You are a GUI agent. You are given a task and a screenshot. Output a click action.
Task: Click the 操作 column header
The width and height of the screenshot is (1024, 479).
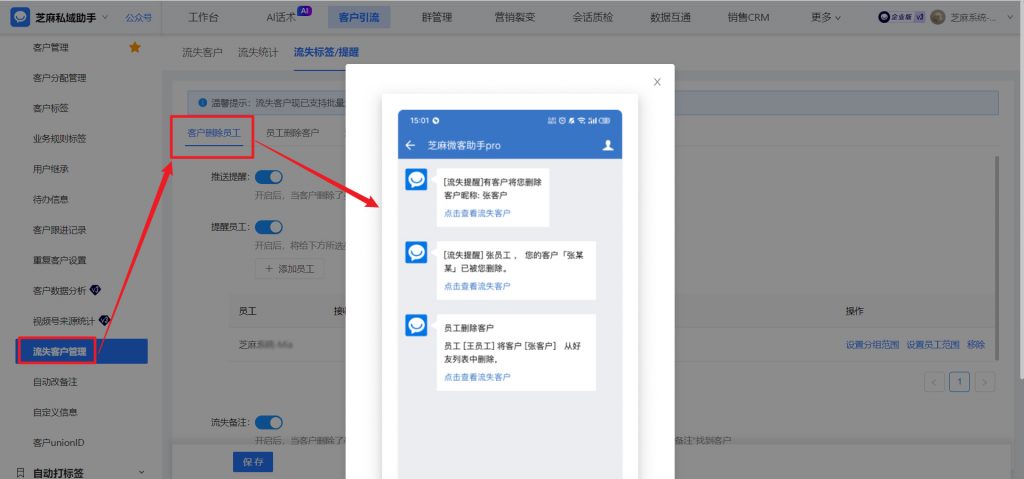tap(855, 312)
